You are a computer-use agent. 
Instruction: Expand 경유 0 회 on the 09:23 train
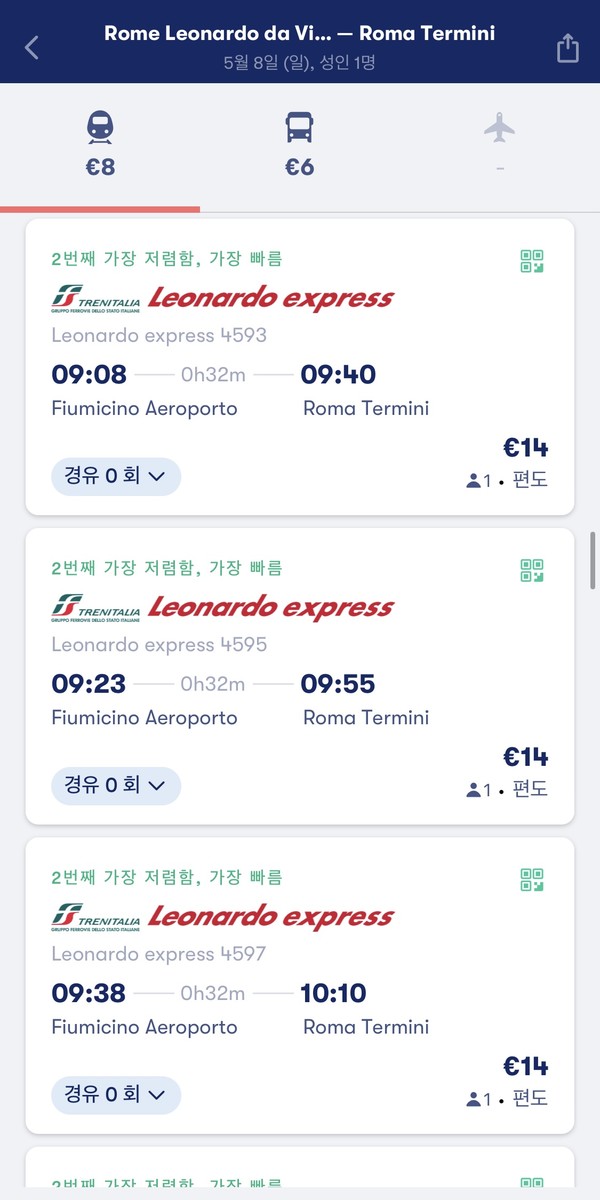[115, 786]
